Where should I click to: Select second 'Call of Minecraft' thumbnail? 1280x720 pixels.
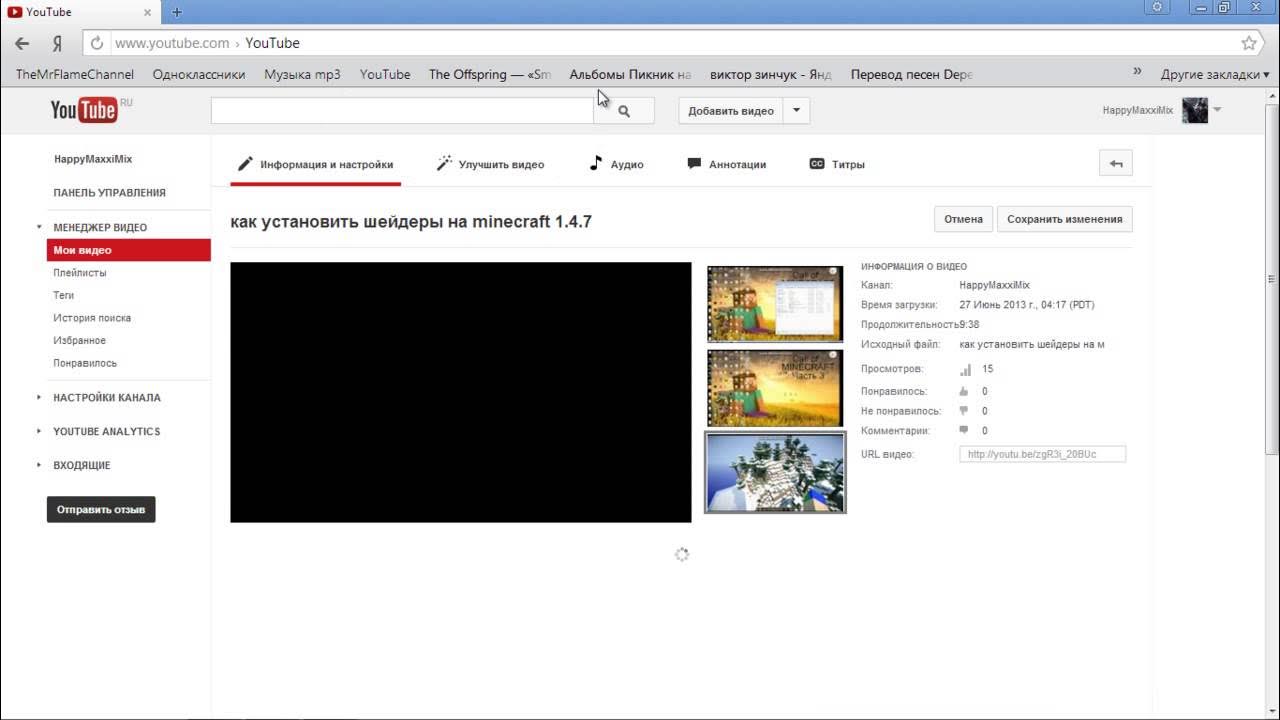point(776,387)
